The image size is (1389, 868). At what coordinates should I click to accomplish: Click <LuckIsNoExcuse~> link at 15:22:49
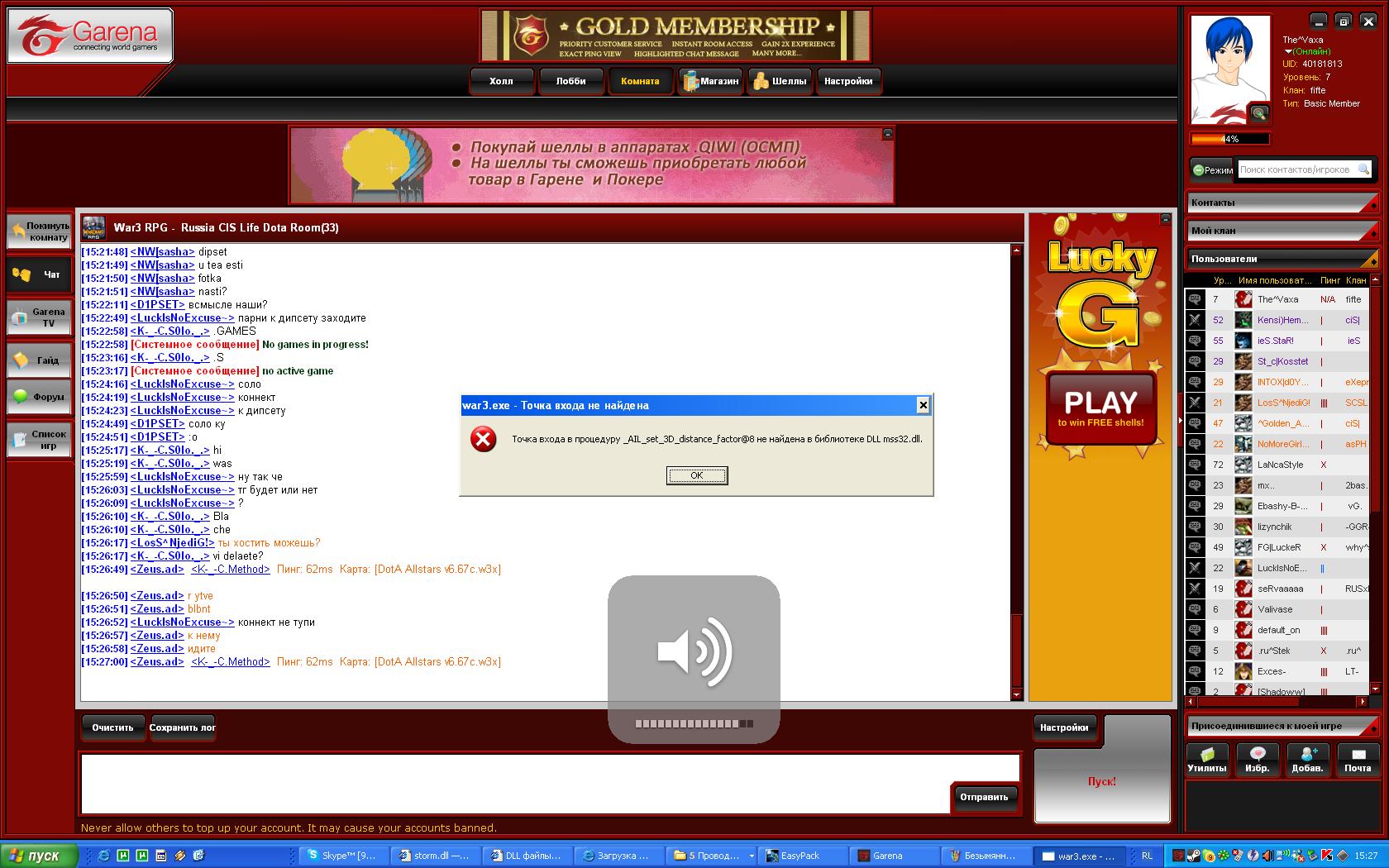point(182,318)
